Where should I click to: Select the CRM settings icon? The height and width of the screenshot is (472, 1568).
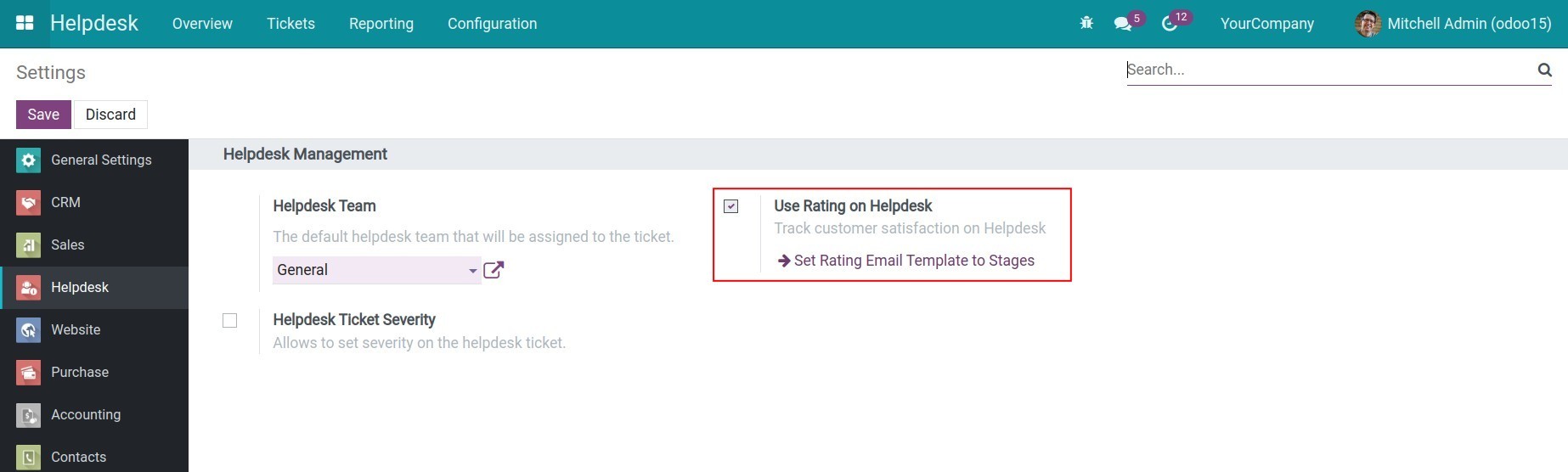click(28, 202)
